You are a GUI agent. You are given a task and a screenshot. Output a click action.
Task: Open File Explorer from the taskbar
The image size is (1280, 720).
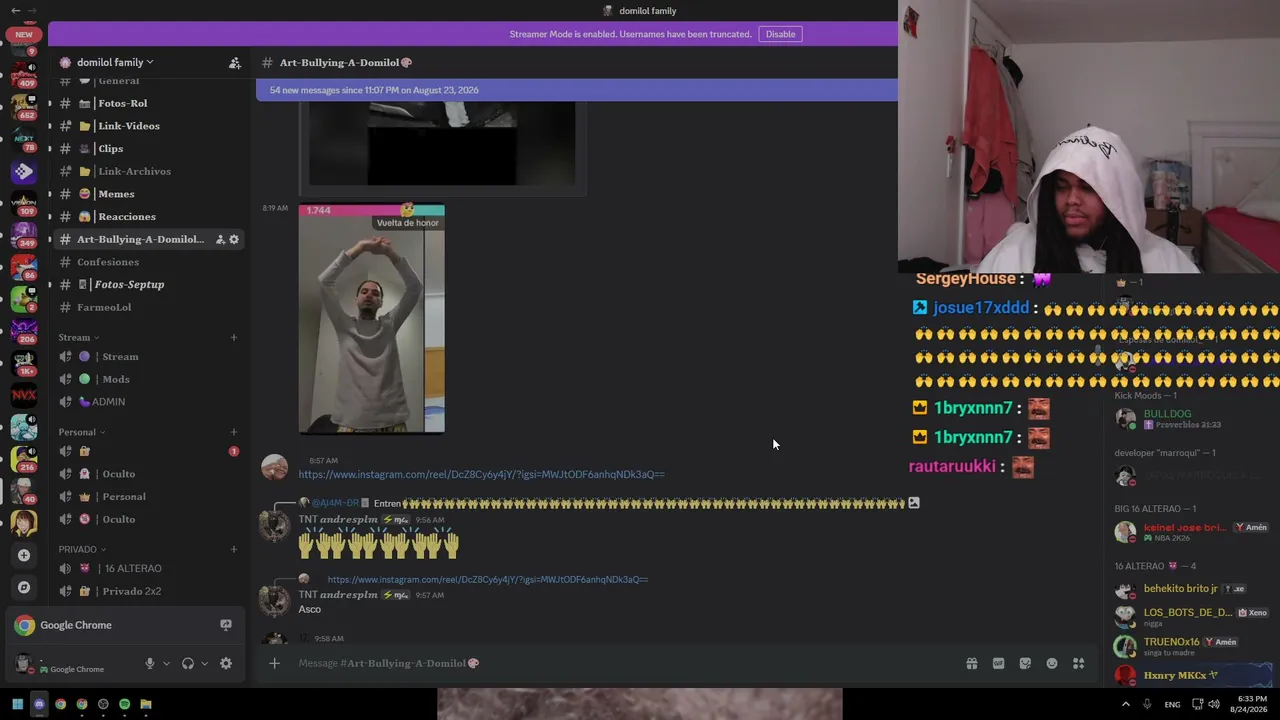pos(146,704)
